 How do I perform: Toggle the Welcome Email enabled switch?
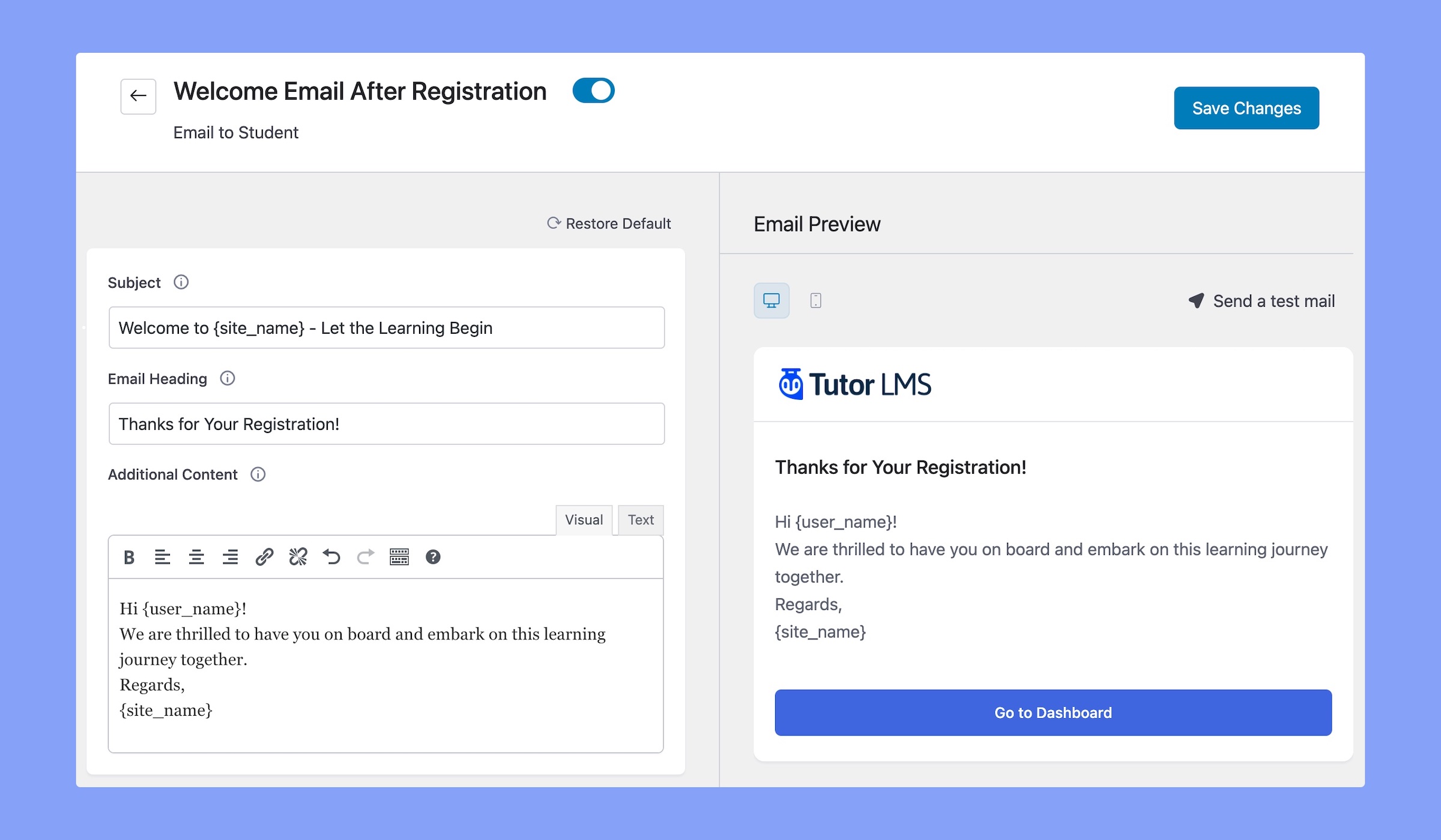click(x=592, y=92)
